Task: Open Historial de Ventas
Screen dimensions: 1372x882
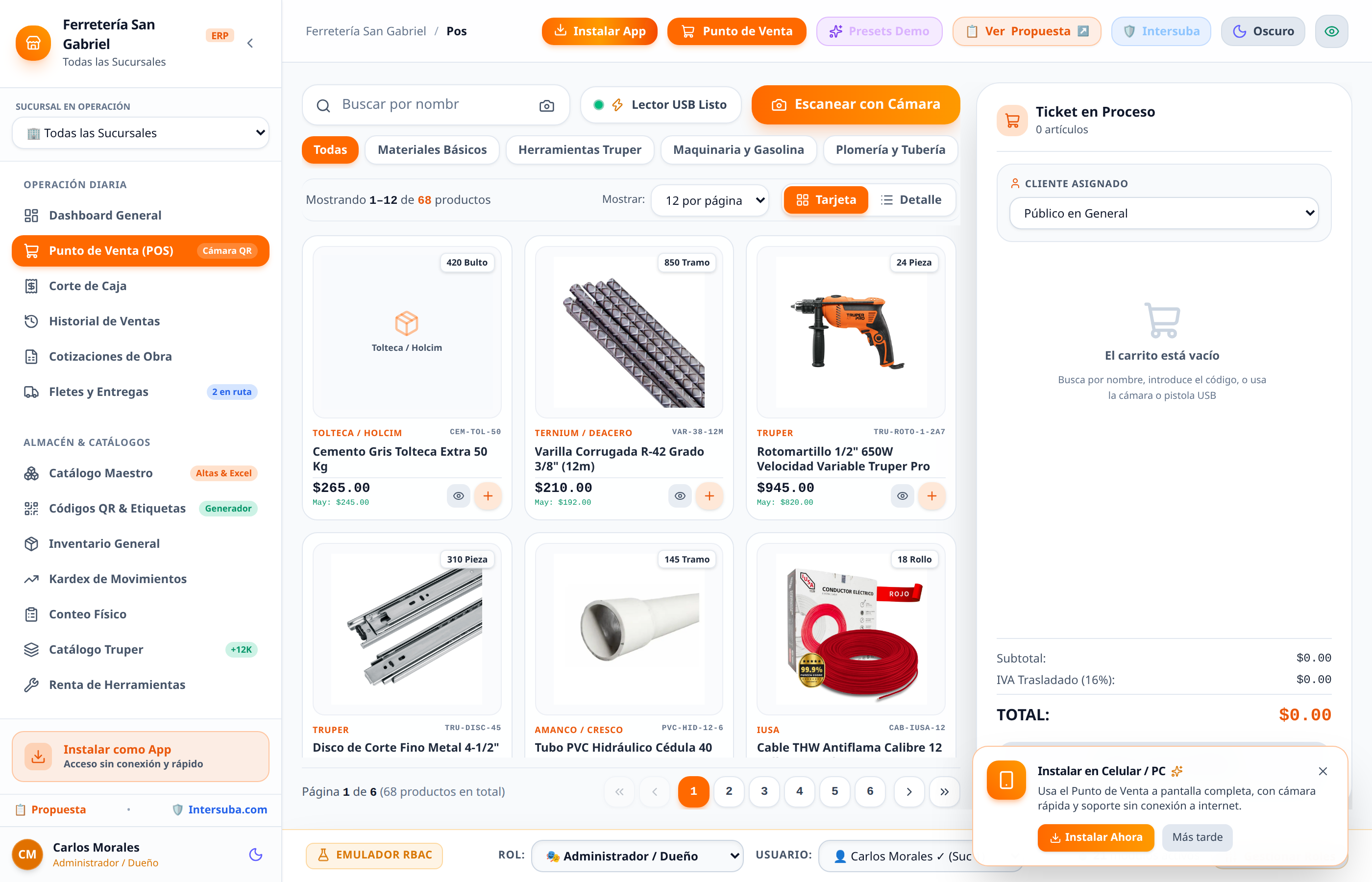Action: point(140,321)
